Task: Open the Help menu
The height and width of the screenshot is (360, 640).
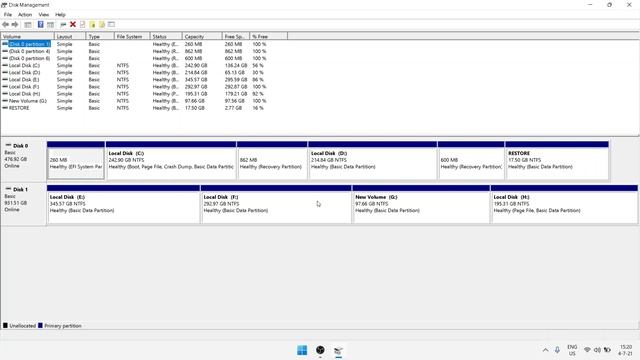Action: pos(60,14)
